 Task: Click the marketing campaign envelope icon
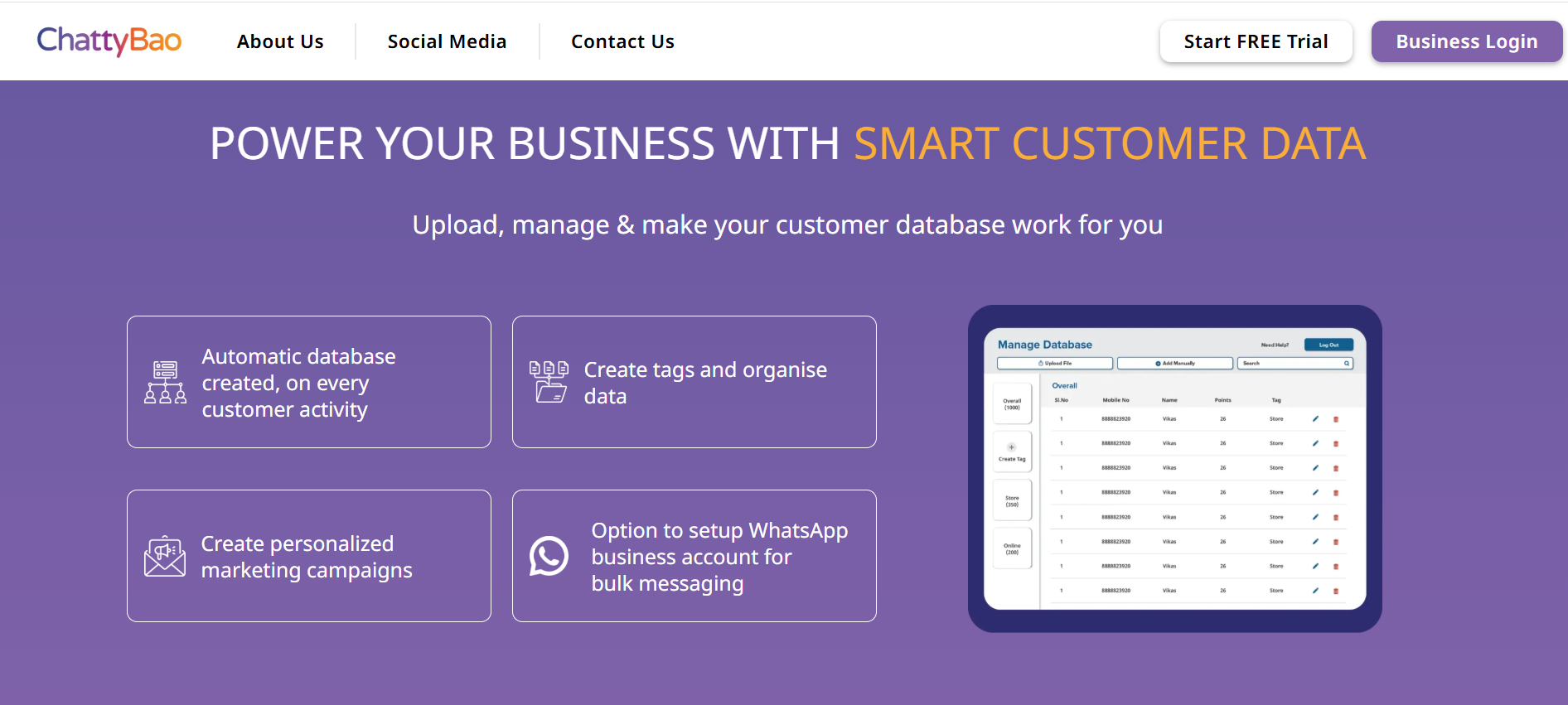165,556
